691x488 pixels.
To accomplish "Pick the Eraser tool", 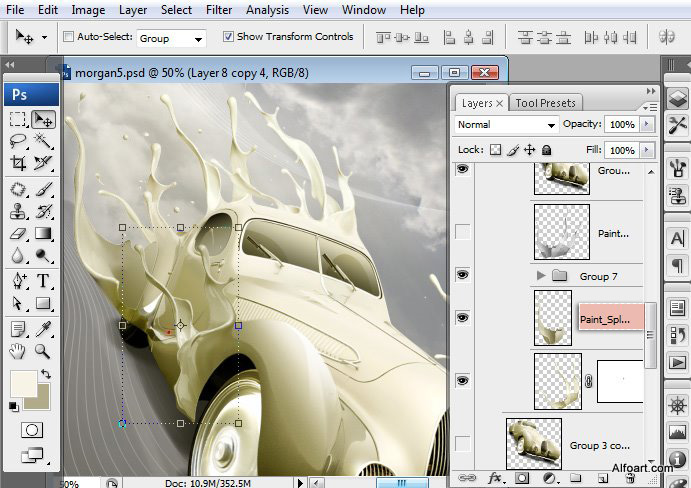I will 18,234.
